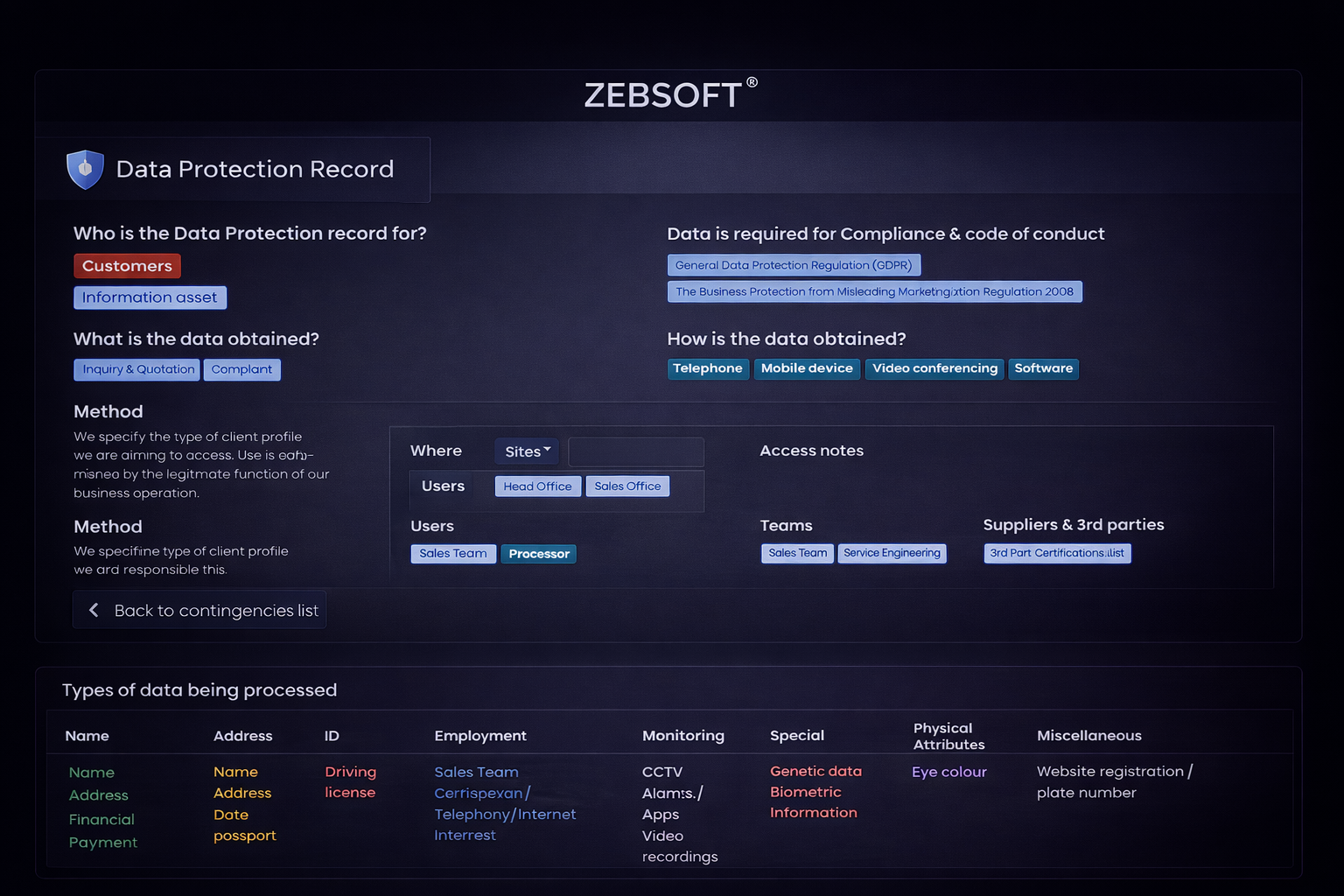The width and height of the screenshot is (1344, 896).
Task: Click the shield icon beside Data Protection Record
Action: [x=85, y=169]
